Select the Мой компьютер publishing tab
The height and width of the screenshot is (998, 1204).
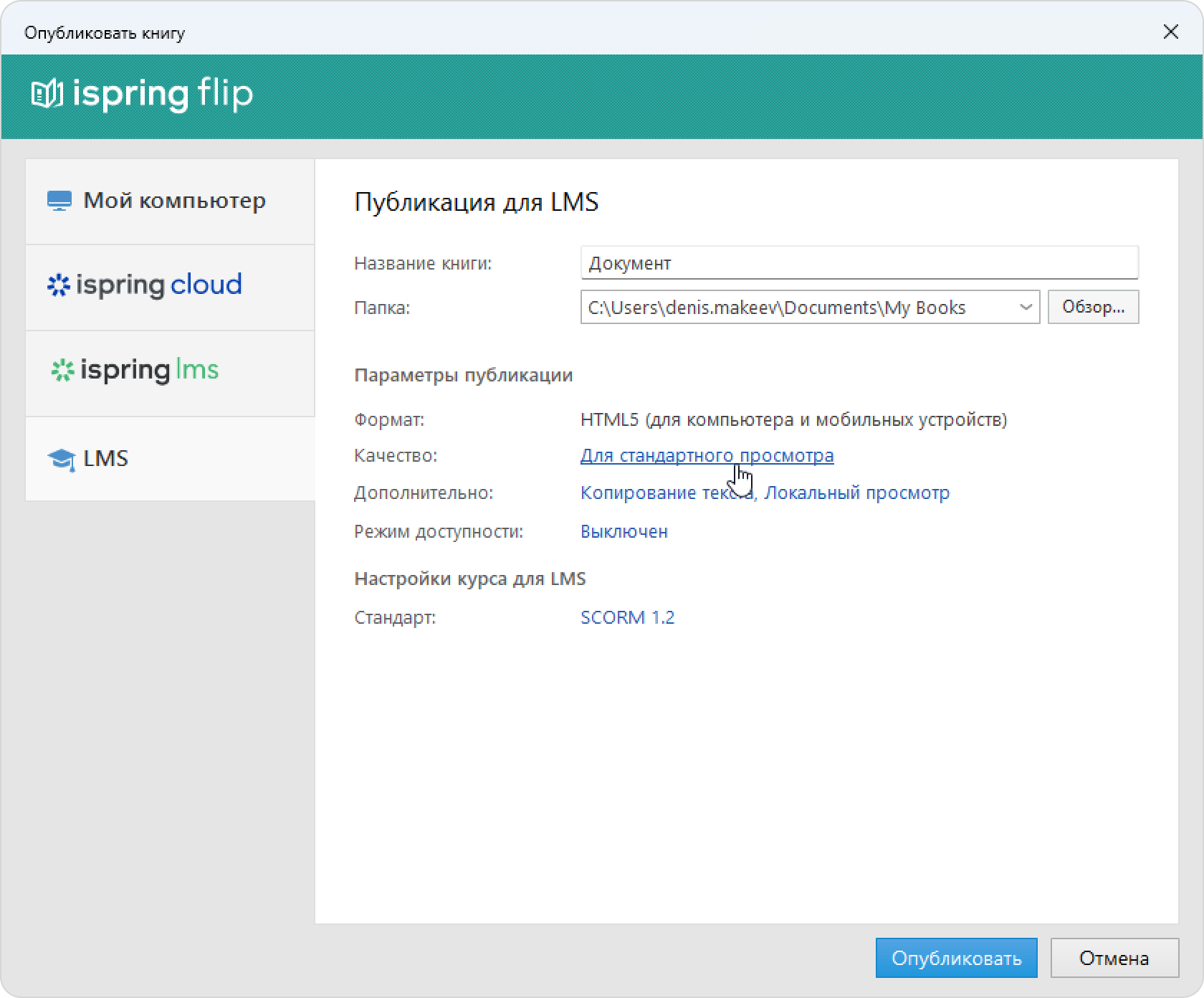pyautogui.click(x=170, y=201)
